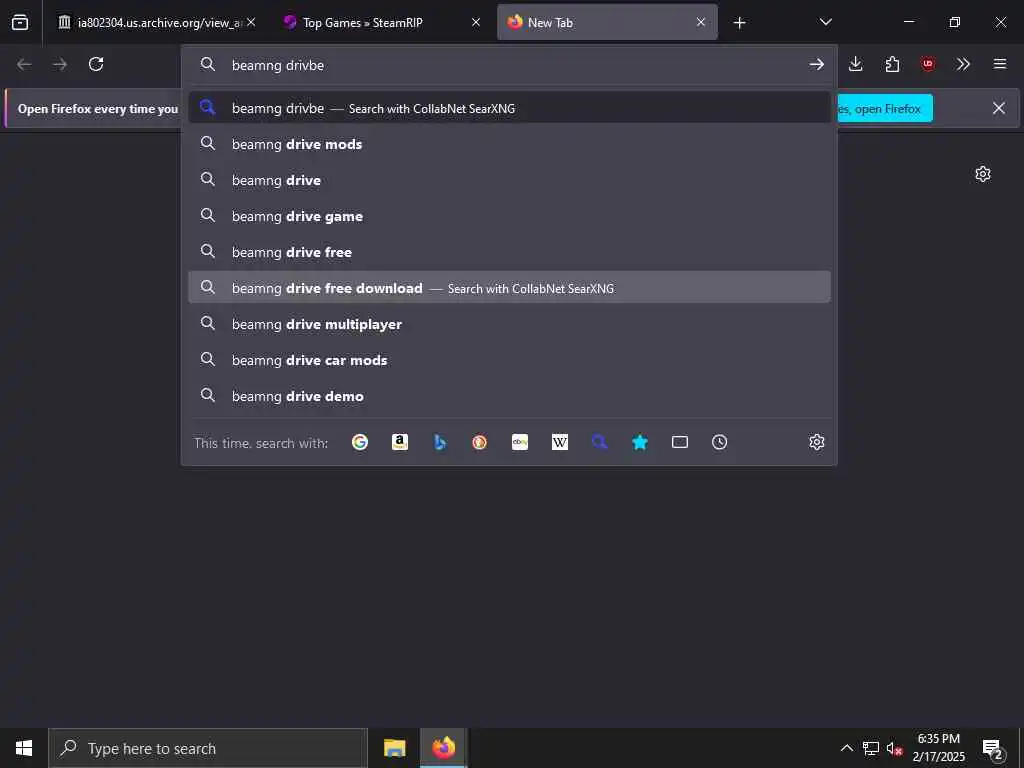
Task: Close the SteamRIP tab
Action: 476,22
